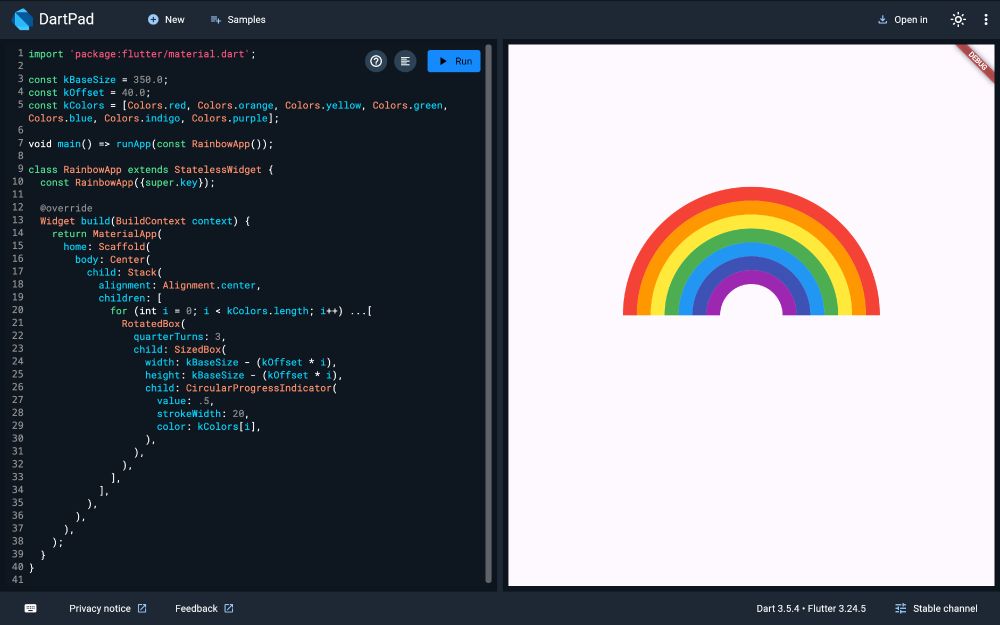Click line number 20 in the gutter
The height and width of the screenshot is (625, 1000).
[17, 311]
